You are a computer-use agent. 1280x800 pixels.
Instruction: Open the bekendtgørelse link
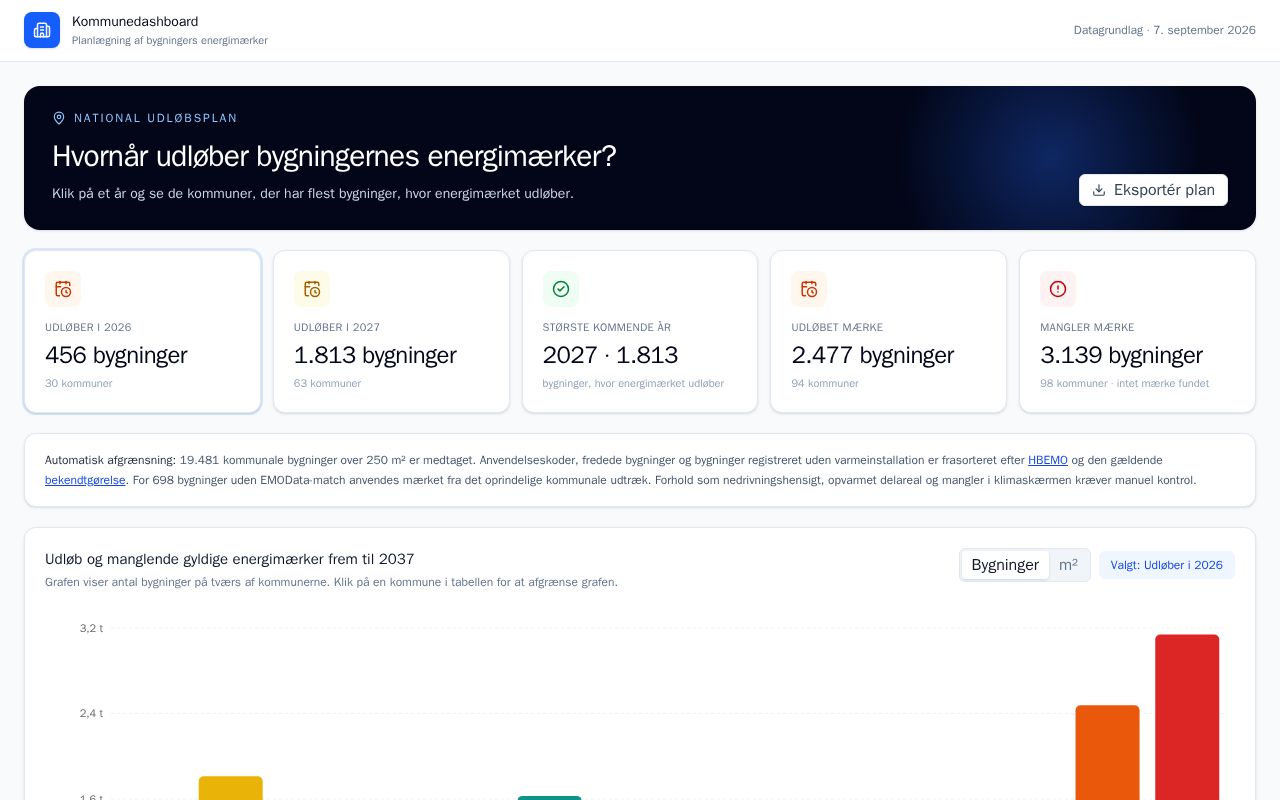click(85, 480)
